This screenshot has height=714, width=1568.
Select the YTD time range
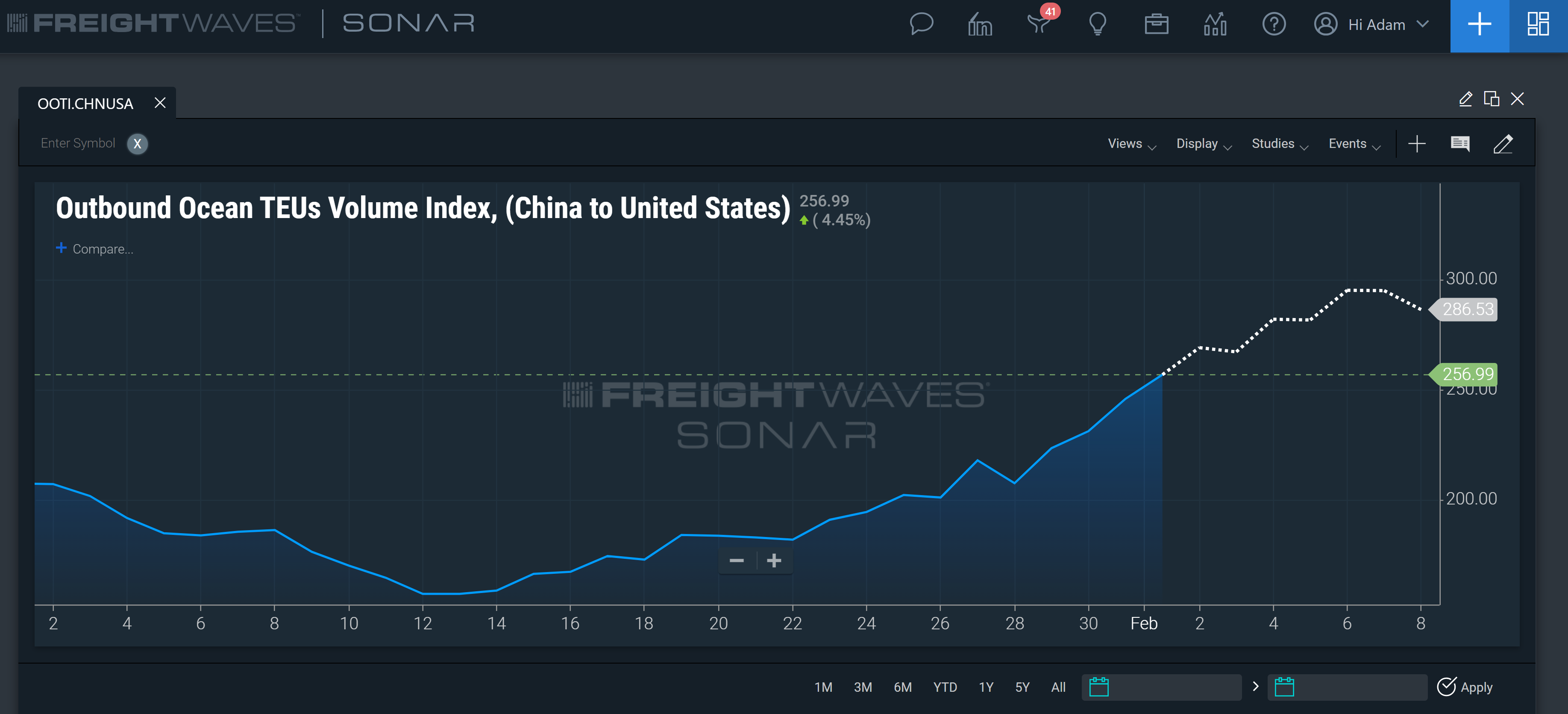(945, 687)
